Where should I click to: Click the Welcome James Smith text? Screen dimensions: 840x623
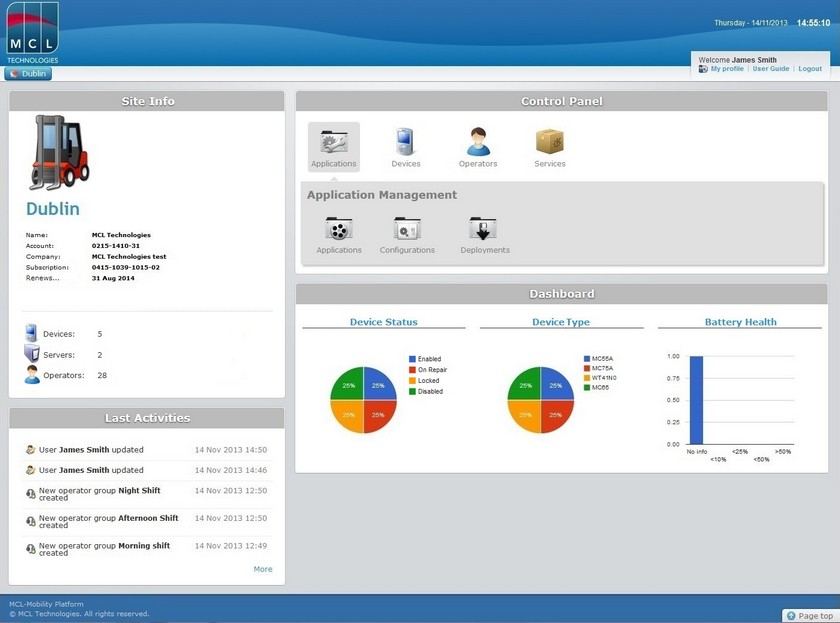[737, 60]
